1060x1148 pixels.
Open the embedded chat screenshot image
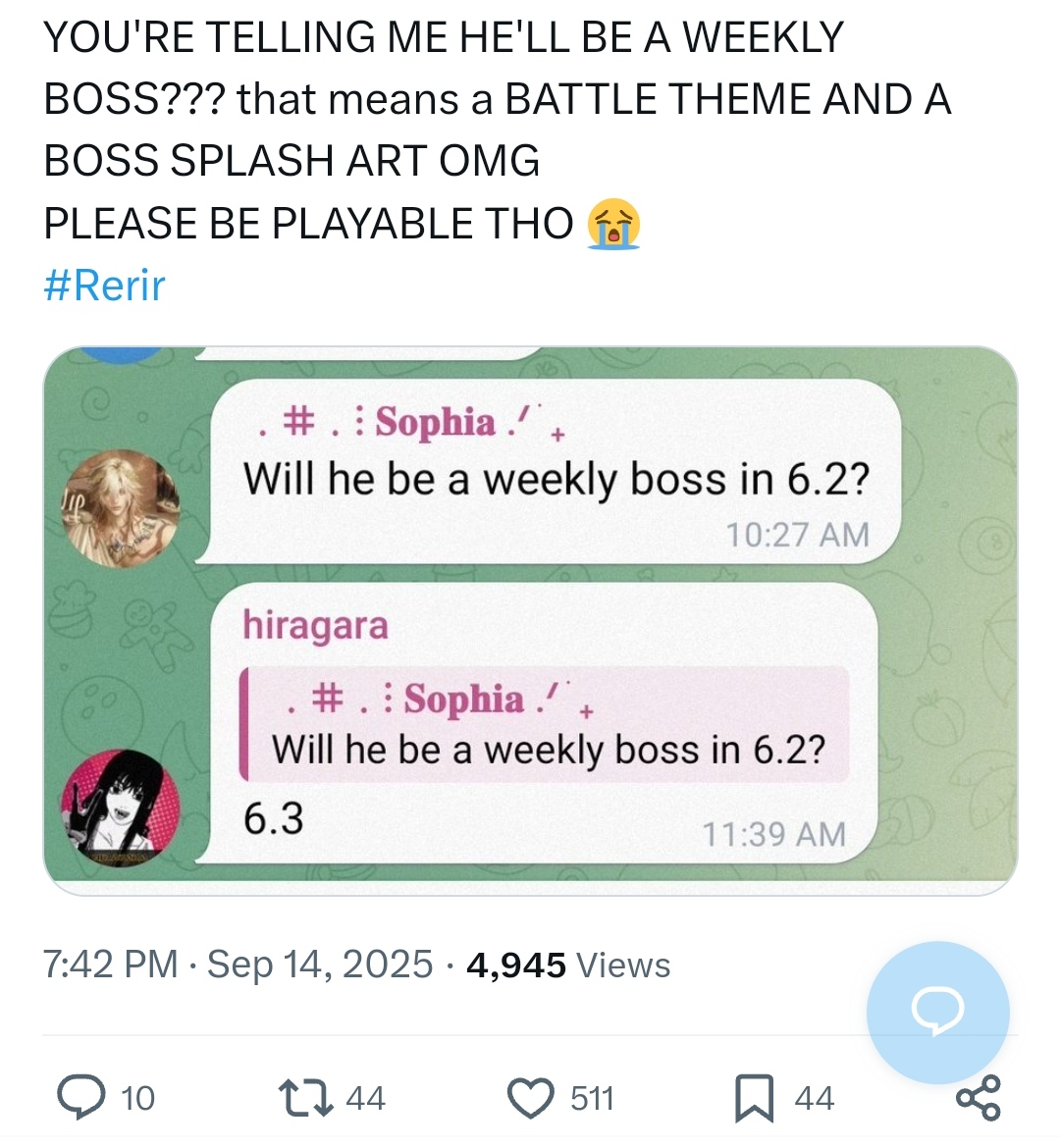[530, 621]
